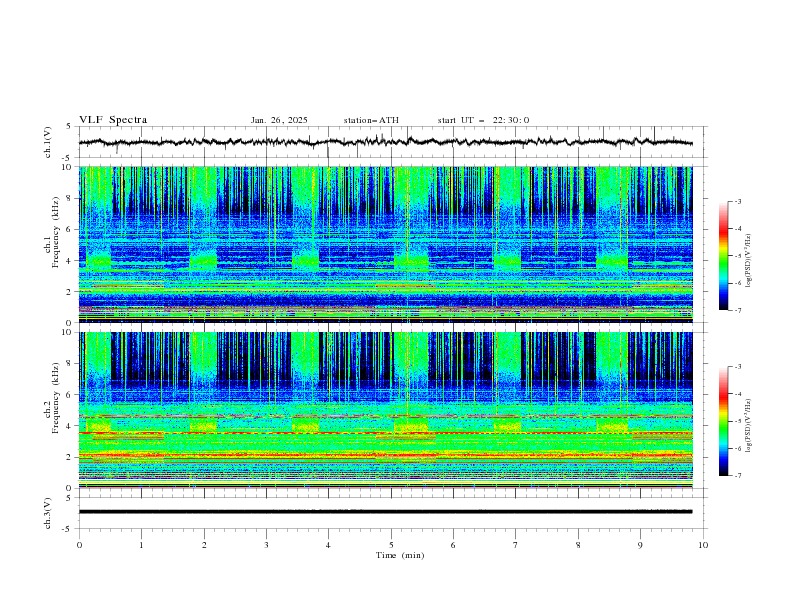Click the "start UT = 22:30:0" label

tap(483, 120)
